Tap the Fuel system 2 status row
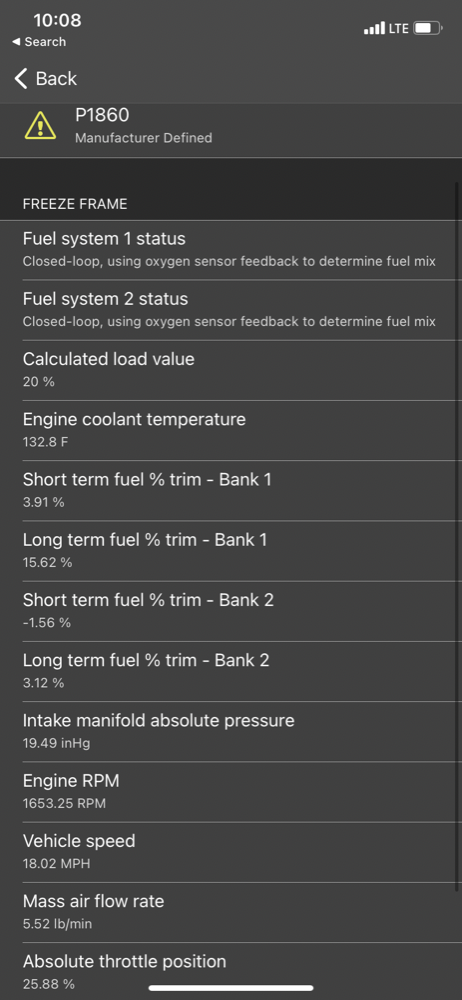 pos(231,310)
